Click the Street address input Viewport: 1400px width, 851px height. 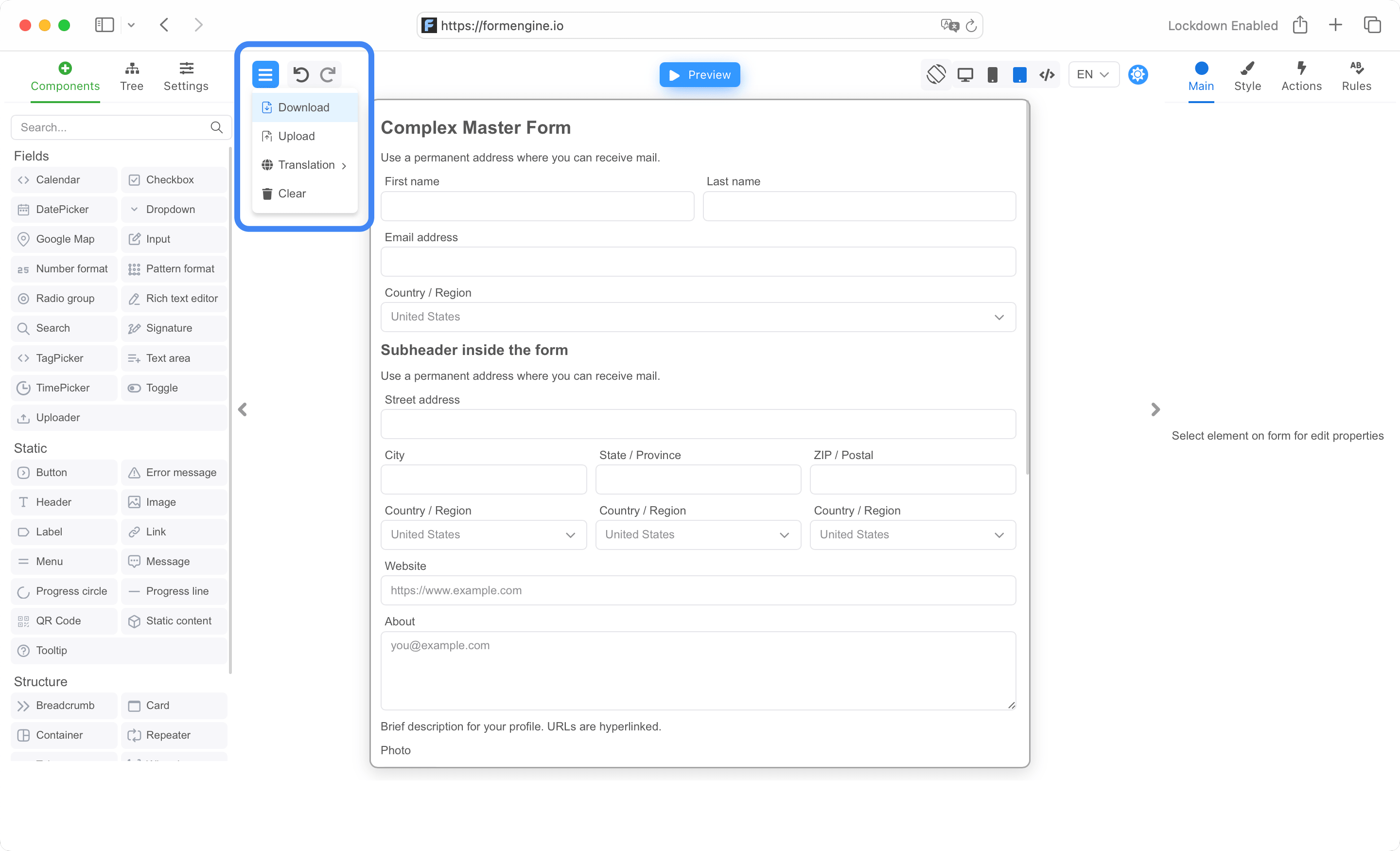point(698,424)
